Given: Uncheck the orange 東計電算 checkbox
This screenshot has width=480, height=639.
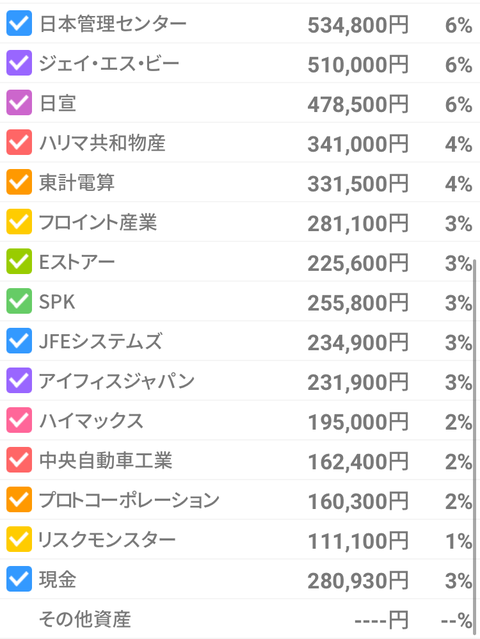Looking at the screenshot, I should 19,182.
